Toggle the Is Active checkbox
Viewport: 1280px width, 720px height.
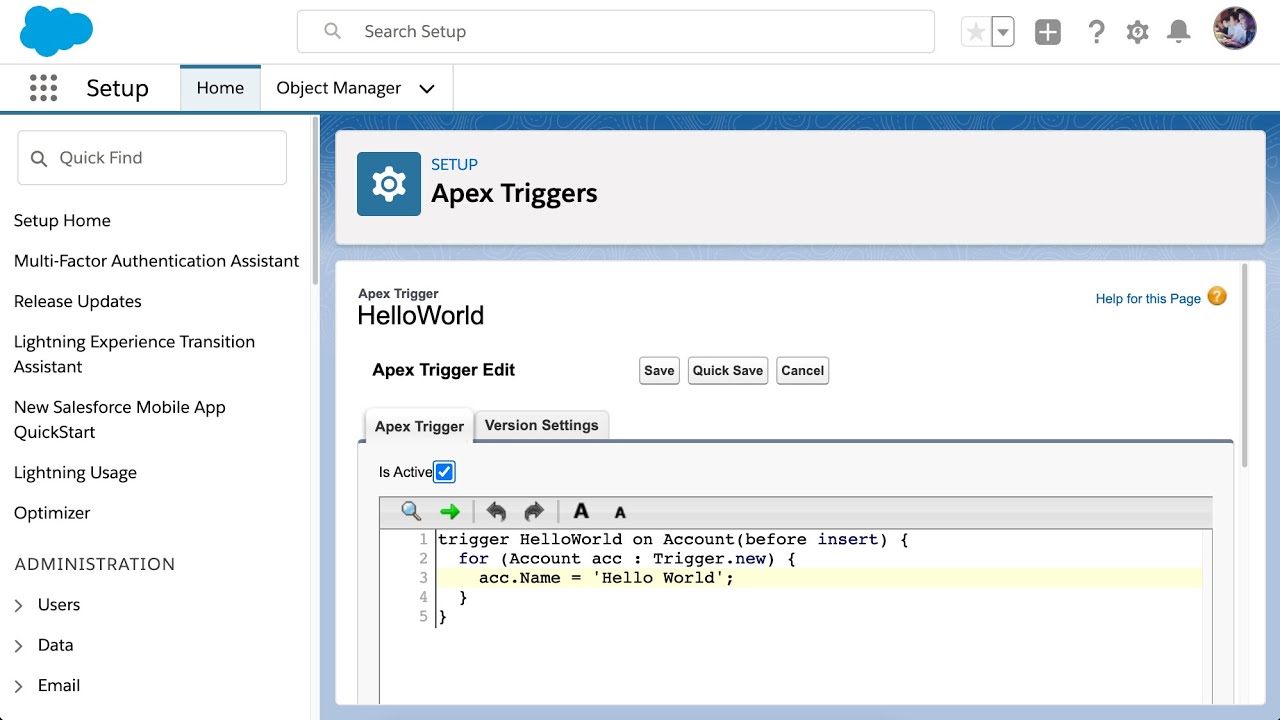coord(444,472)
